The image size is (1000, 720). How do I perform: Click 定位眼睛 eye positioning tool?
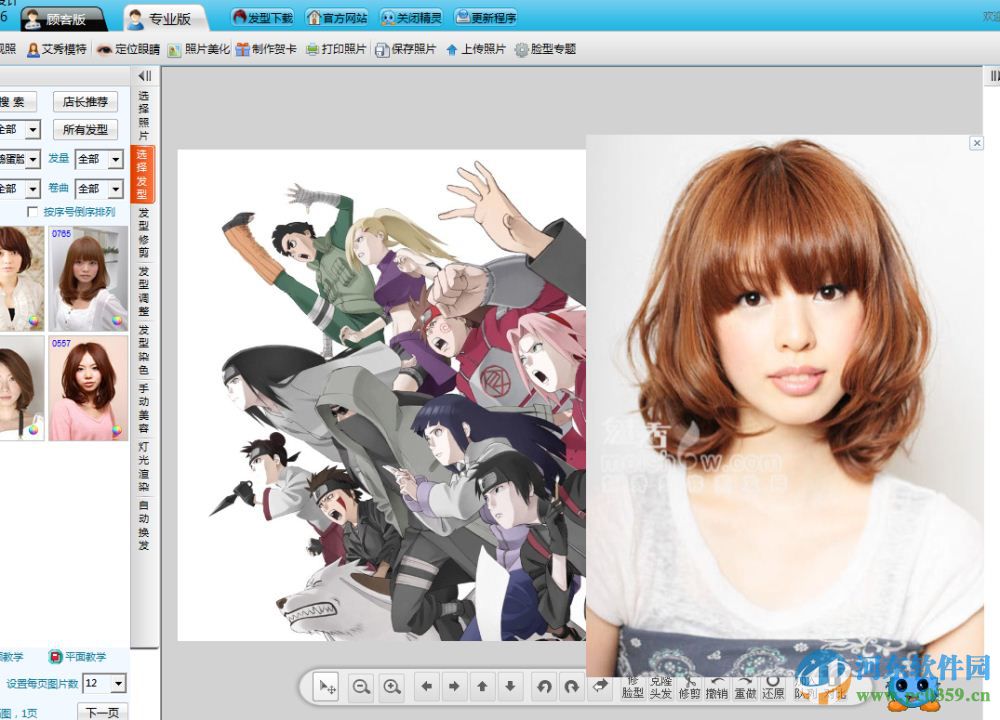128,49
